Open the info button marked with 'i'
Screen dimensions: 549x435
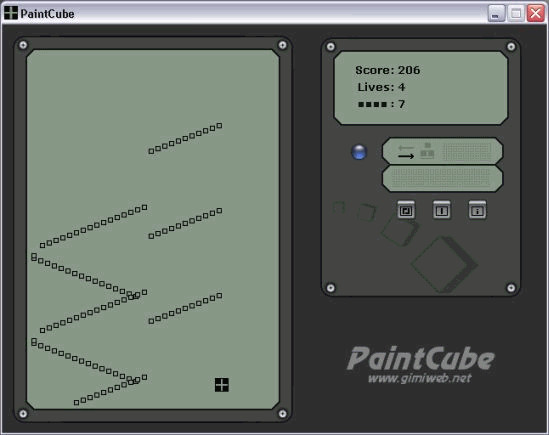click(x=477, y=210)
